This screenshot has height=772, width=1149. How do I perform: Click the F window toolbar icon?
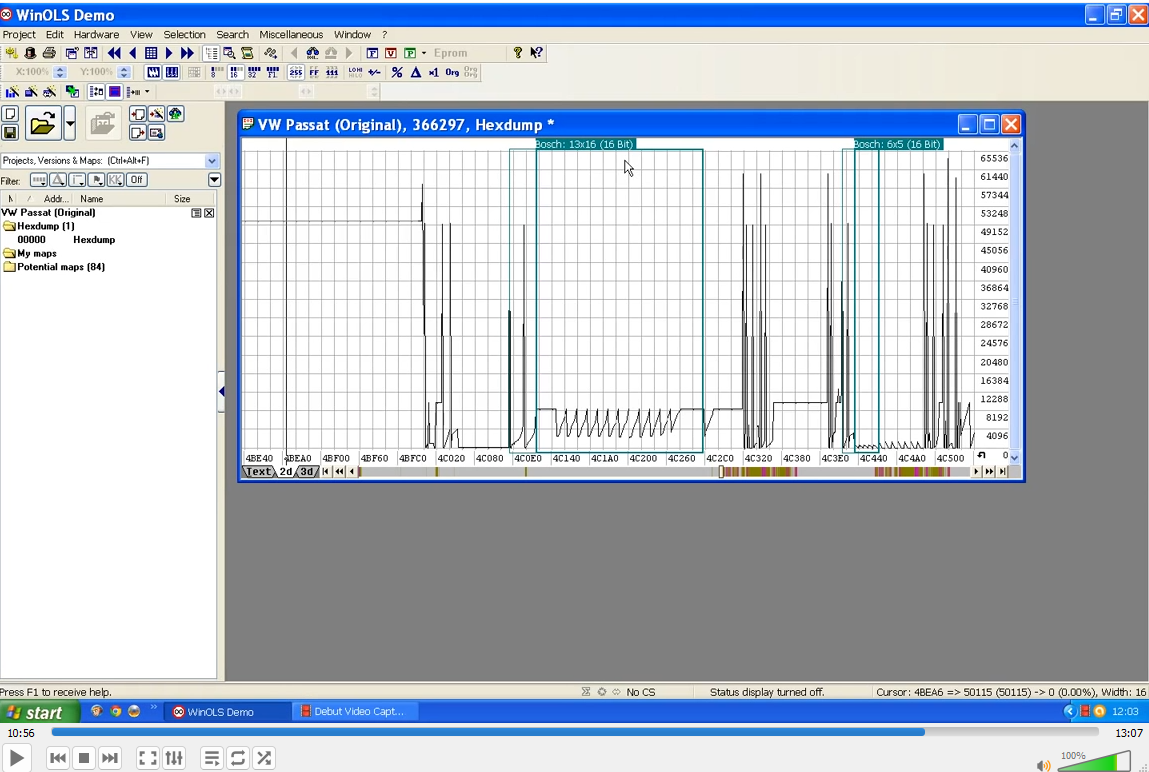(x=372, y=53)
